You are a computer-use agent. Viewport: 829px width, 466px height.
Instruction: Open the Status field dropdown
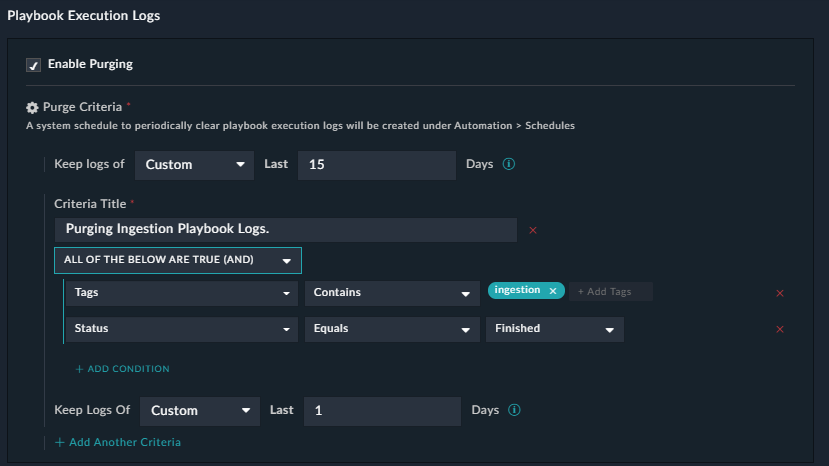coord(181,329)
